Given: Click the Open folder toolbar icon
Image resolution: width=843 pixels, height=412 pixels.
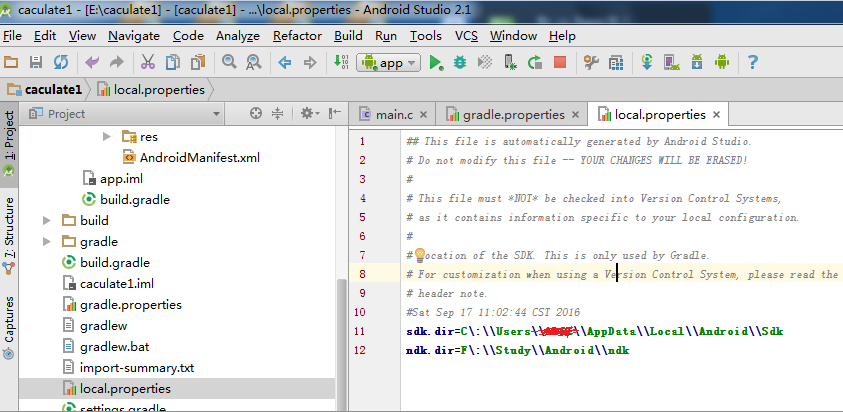Looking at the screenshot, I should pos(11,62).
